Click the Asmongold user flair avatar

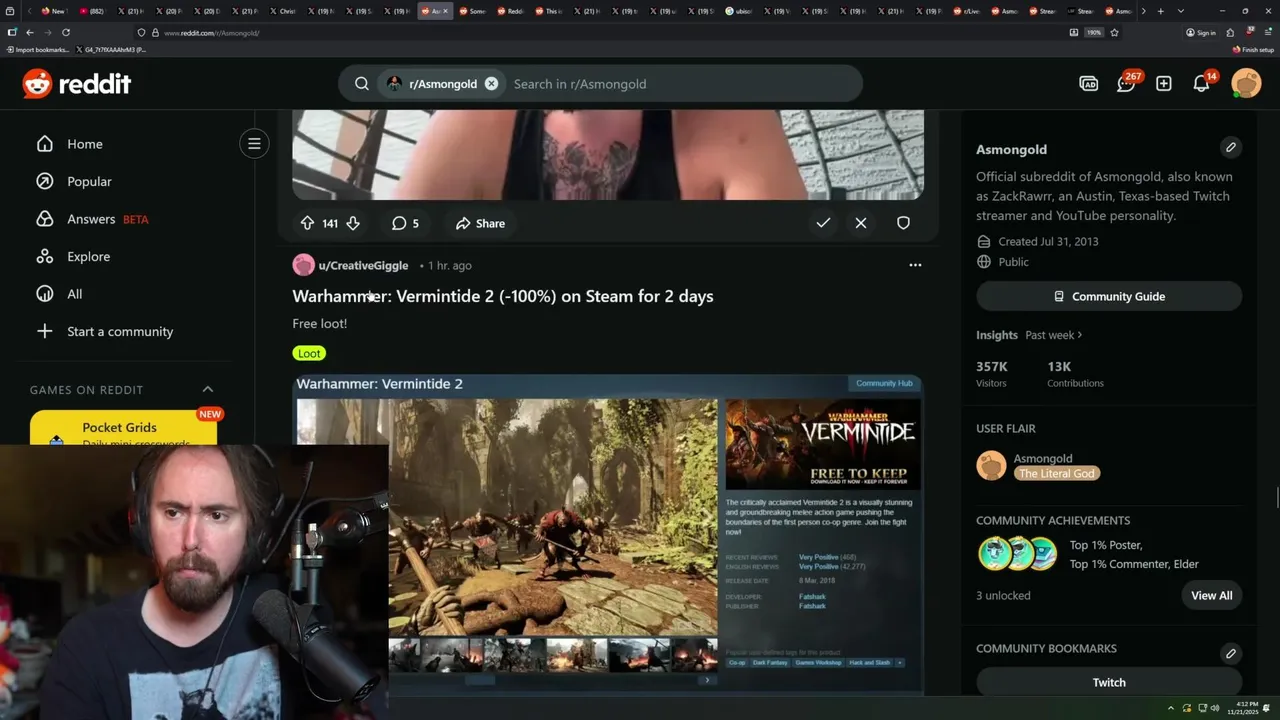991,466
